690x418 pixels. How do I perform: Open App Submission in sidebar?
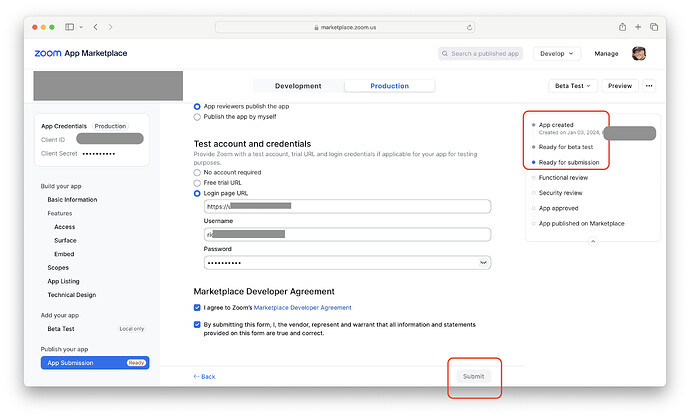[95, 363]
